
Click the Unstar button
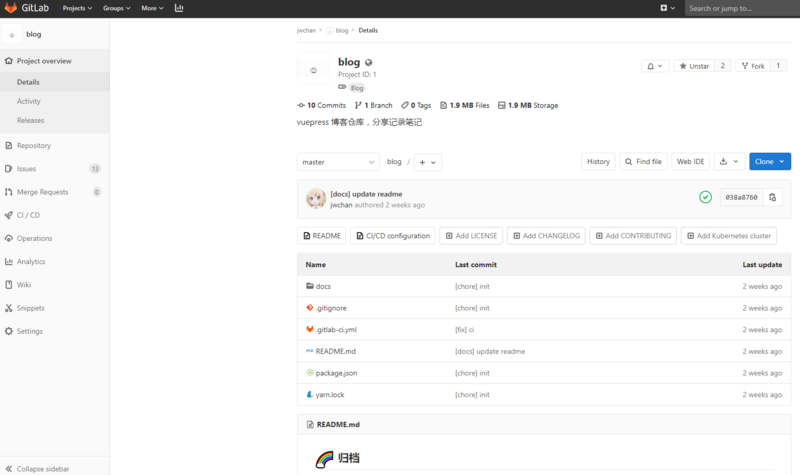(694, 66)
